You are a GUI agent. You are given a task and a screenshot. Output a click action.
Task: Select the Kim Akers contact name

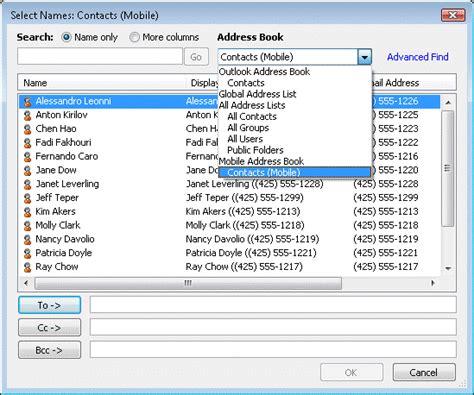pyautogui.click(x=55, y=211)
